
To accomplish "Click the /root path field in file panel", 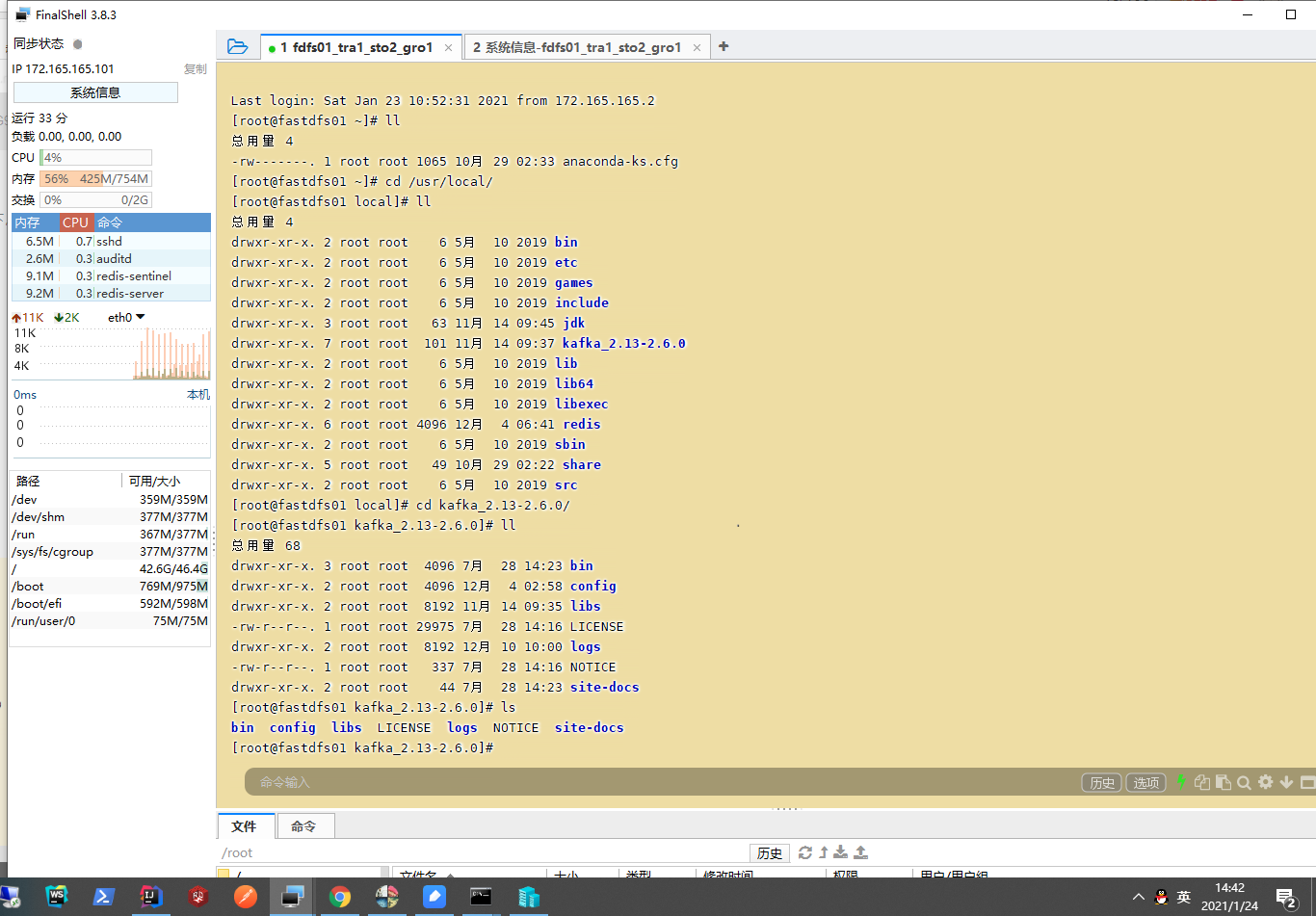I will click(x=482, y=853).
